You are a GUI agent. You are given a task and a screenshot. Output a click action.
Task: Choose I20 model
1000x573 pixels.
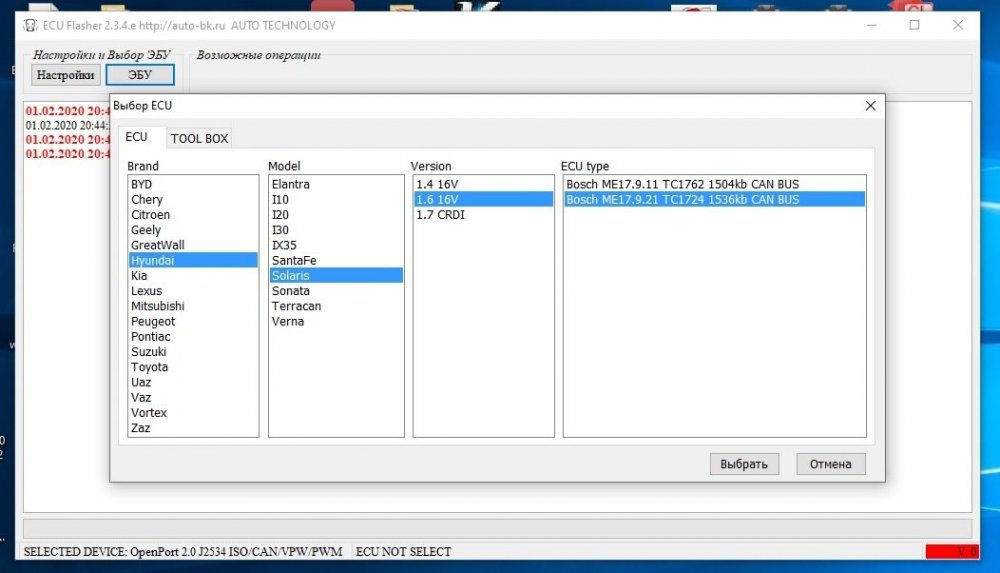pos(336,215)
